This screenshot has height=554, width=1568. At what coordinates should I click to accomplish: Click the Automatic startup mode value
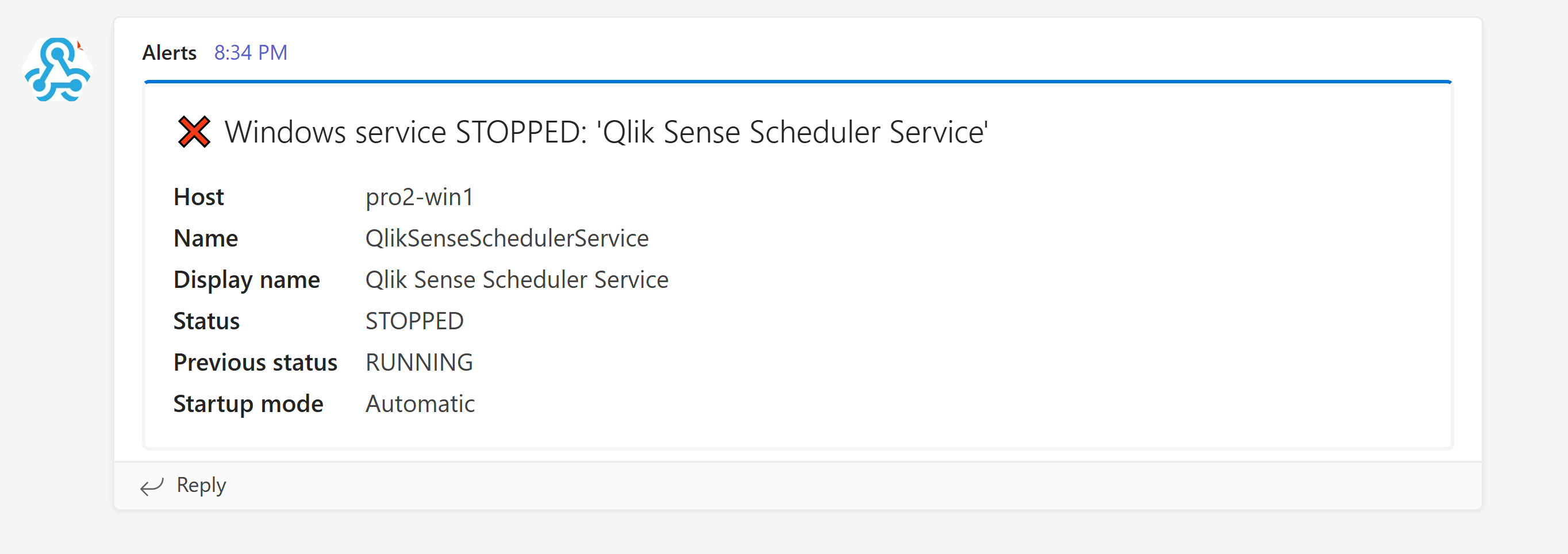[x=420, y=404]
